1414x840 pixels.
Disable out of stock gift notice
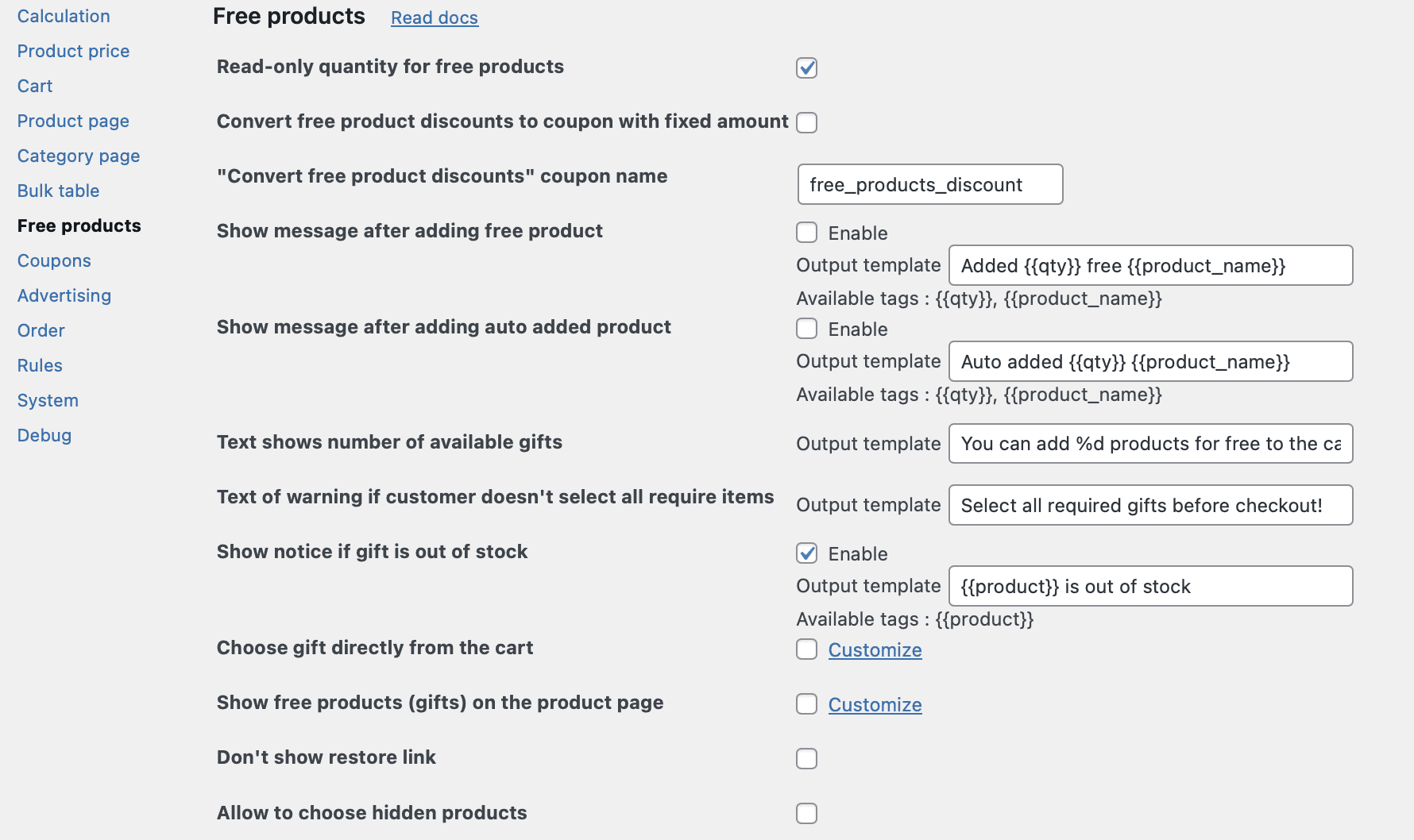806,553
